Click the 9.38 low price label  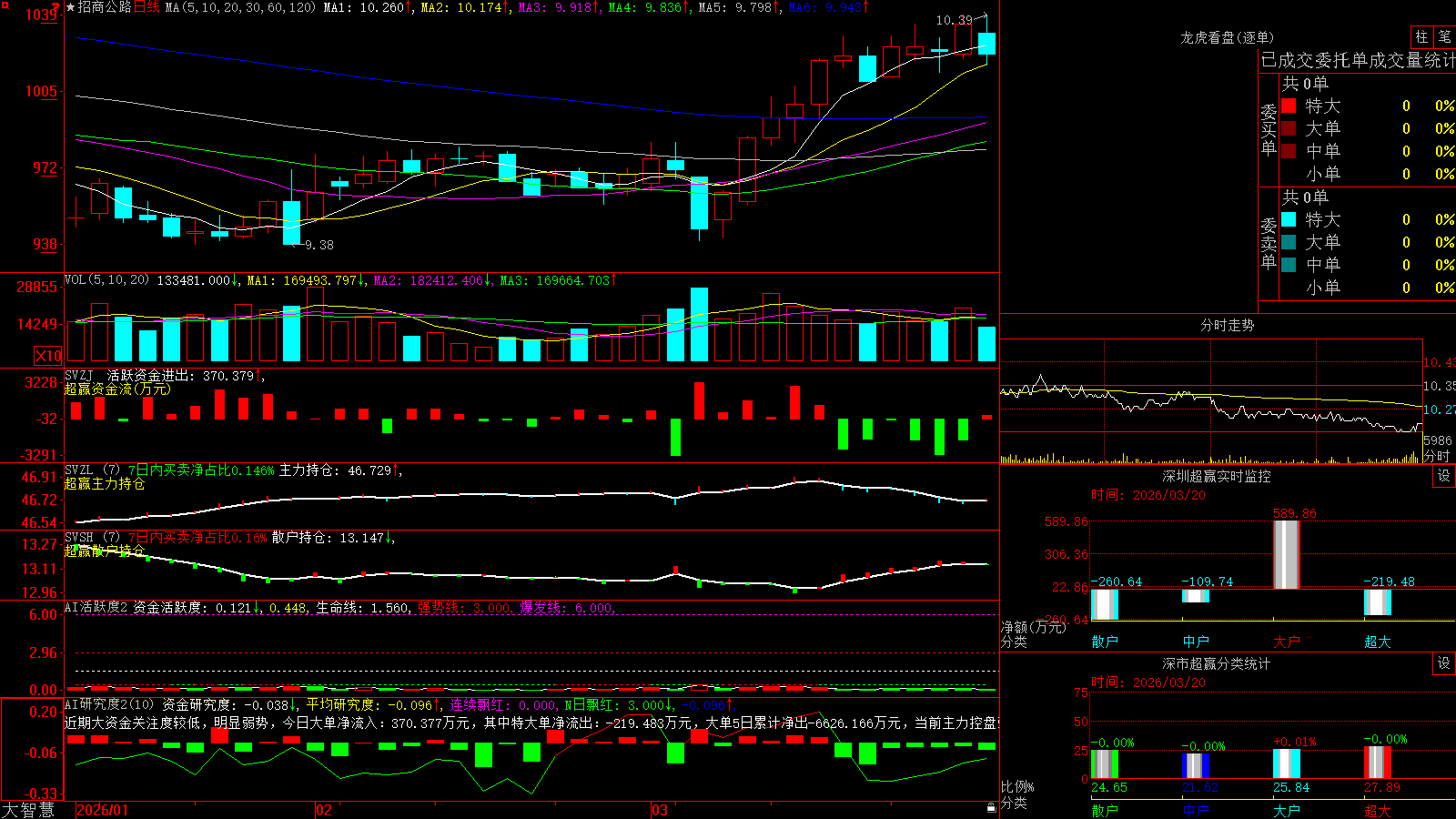coord(318,245)
